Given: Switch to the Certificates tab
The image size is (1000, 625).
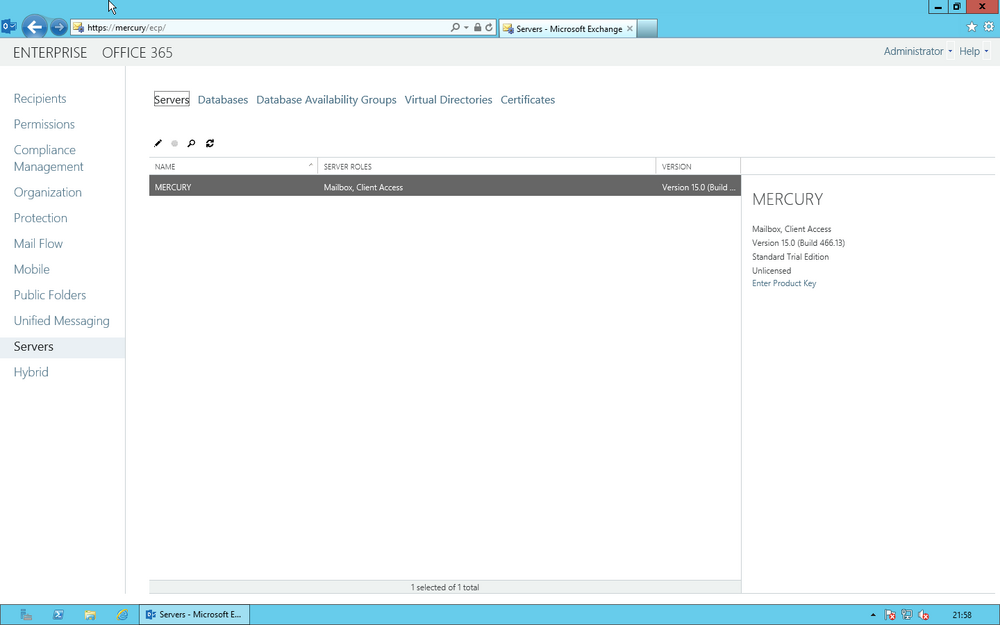Looking at the screenshot, I should [527, 99].
